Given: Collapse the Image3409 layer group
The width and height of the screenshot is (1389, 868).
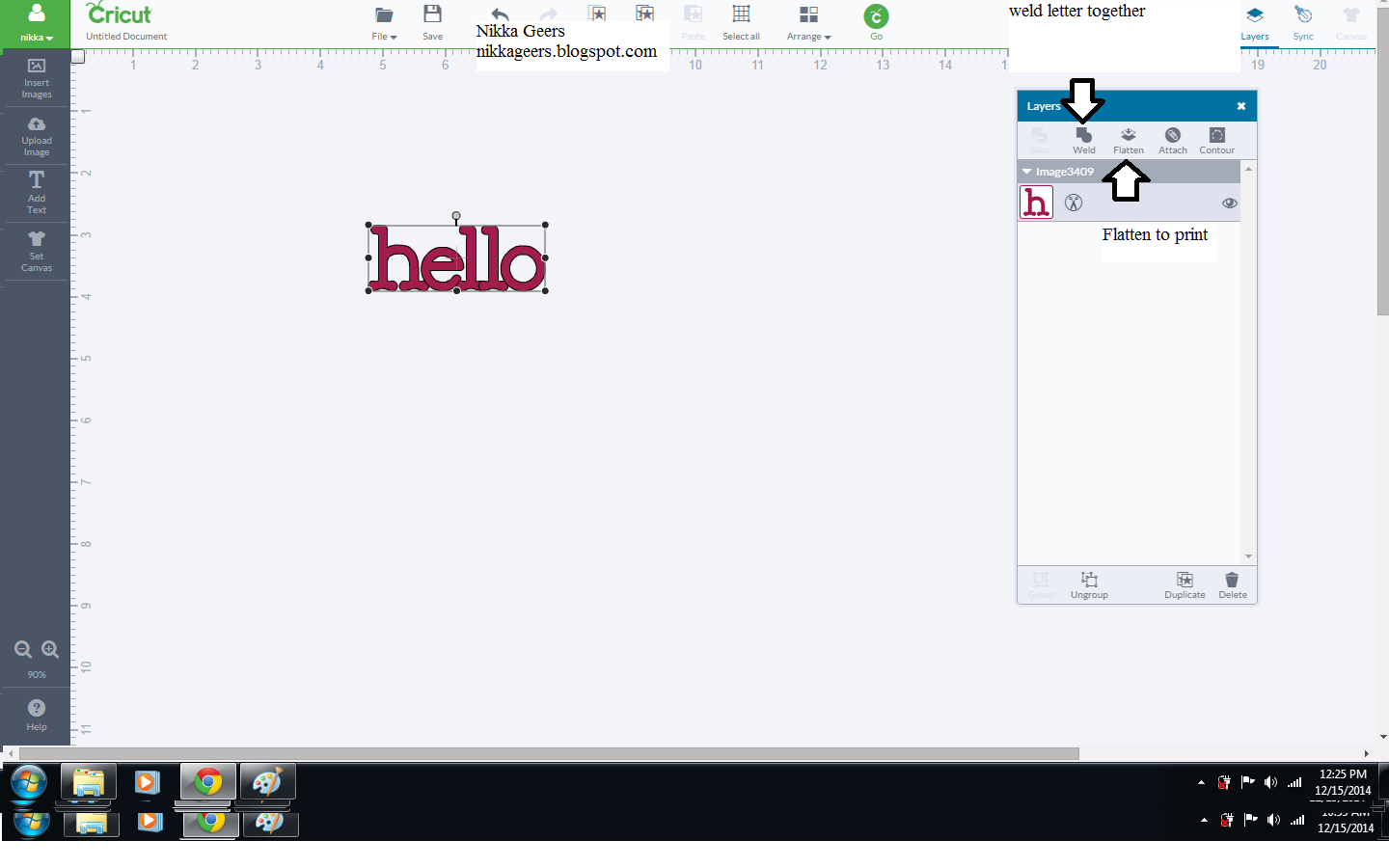Looking at the screenshot, I should click(1026, 171).
